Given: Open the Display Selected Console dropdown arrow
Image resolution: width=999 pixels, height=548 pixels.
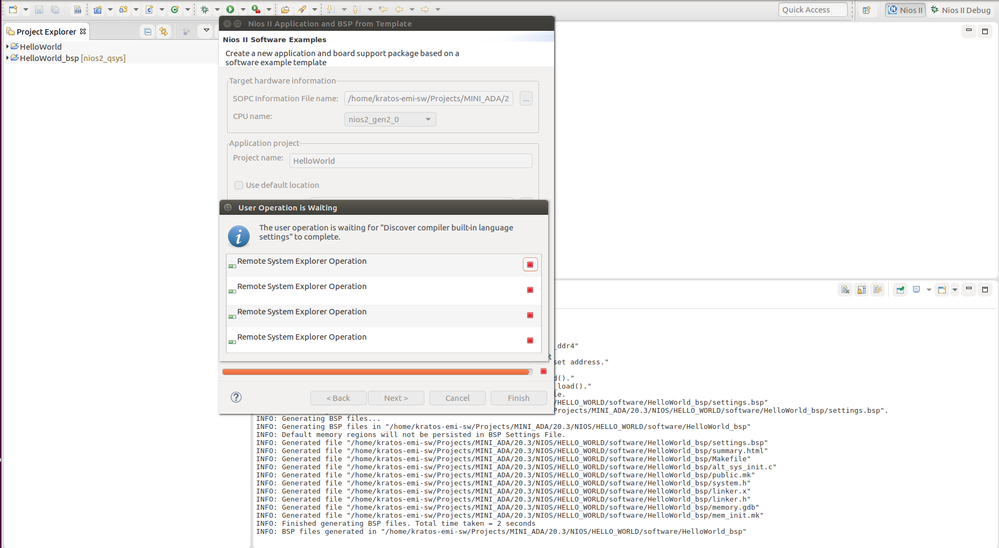Looking at the screenshot, I should pos(929,290).
